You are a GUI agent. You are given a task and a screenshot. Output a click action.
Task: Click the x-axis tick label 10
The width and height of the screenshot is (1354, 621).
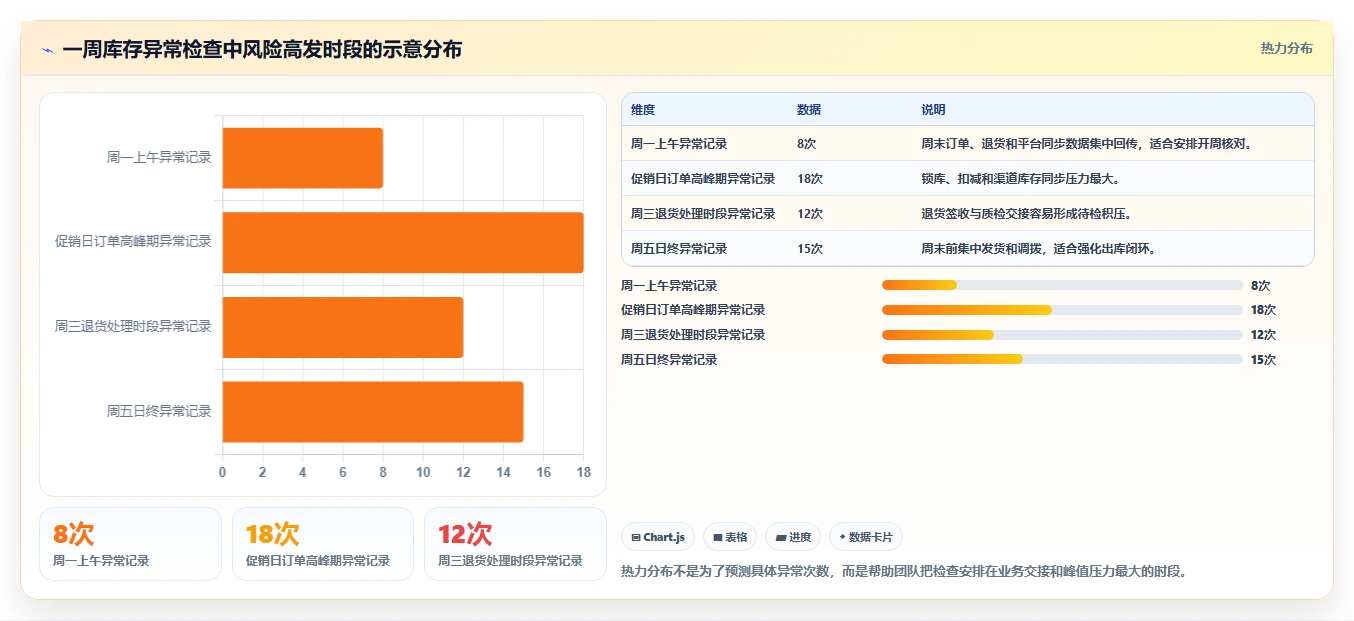[x=423, y=472]
